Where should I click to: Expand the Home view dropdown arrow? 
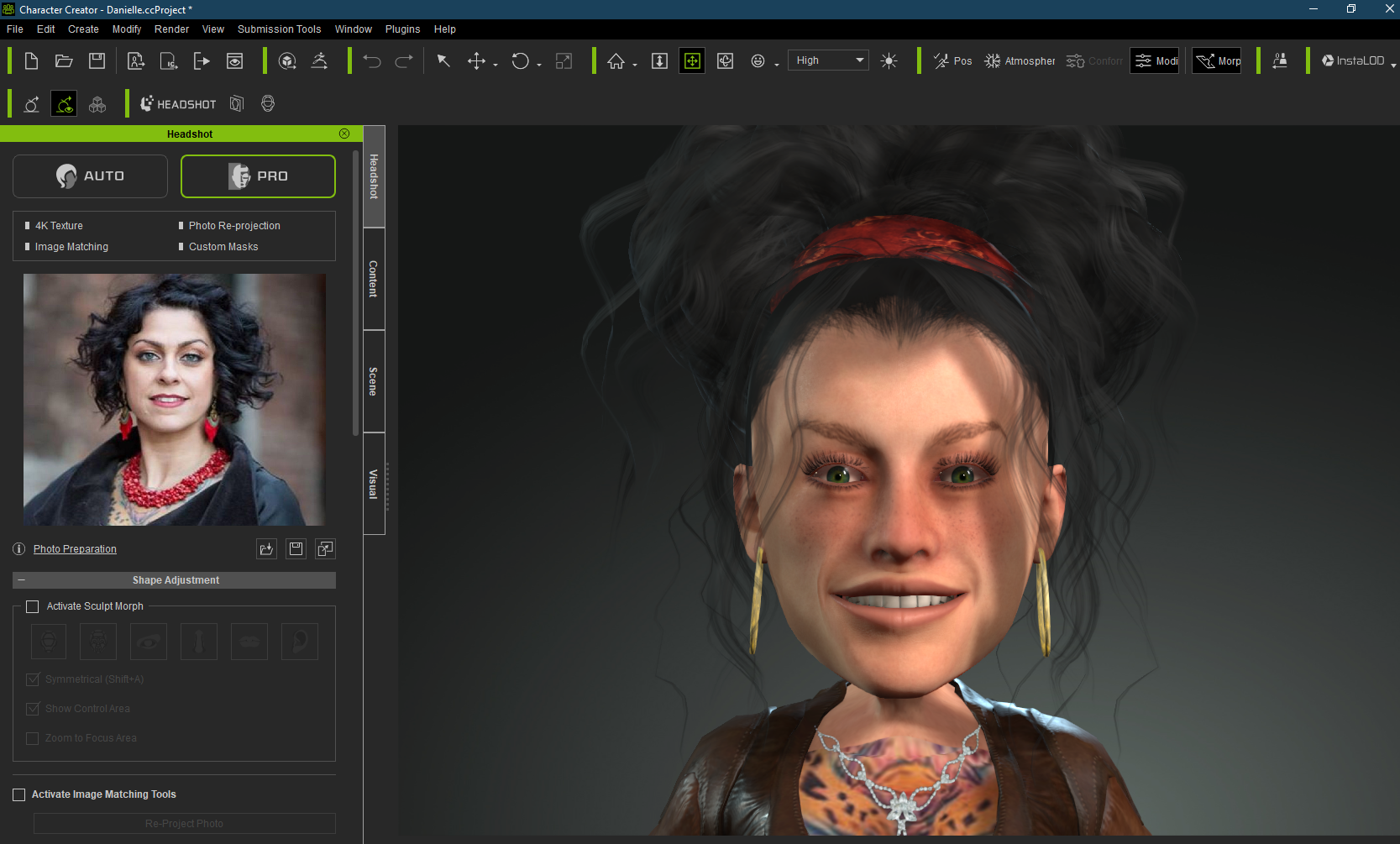tap(635, 65)
